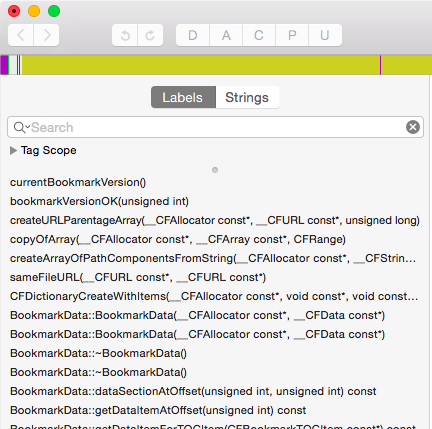Screen dimensions: 432x429
Task: Switch to the Labels tab
Action: [183, 97]
